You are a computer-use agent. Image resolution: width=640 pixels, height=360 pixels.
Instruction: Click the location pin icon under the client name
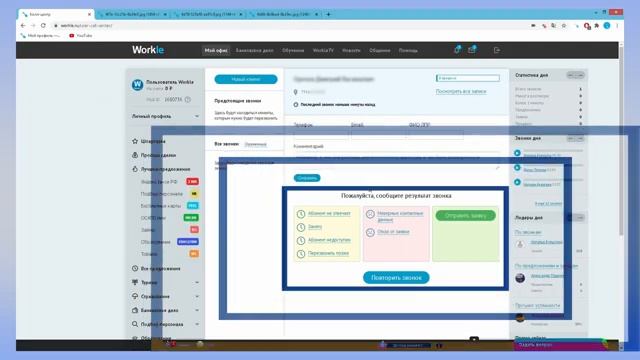[296, 92]
